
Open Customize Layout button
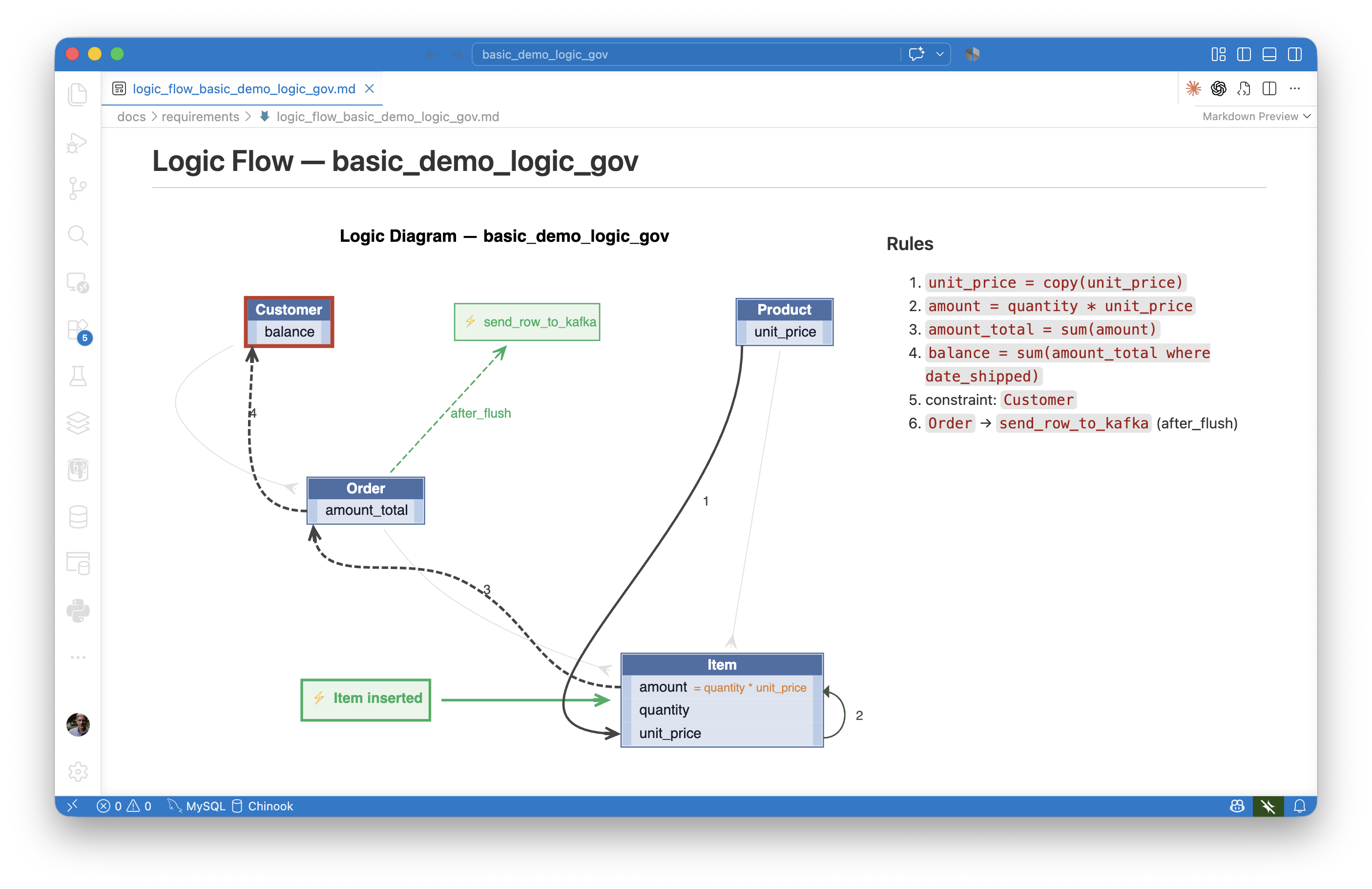tap(1219, 54)
